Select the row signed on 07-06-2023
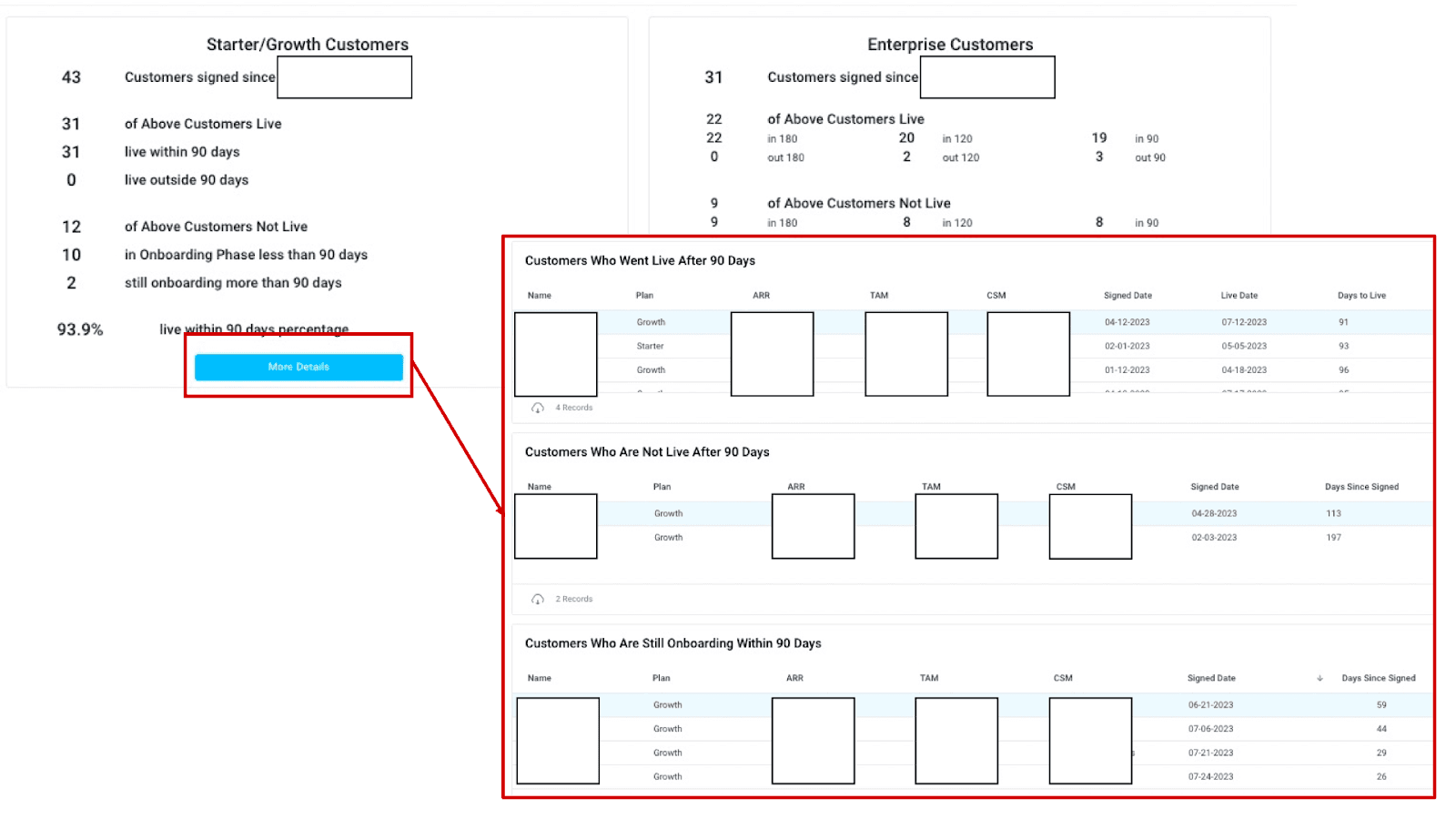The height and width of the screenshot is (819, 1456). (1210, 729)
